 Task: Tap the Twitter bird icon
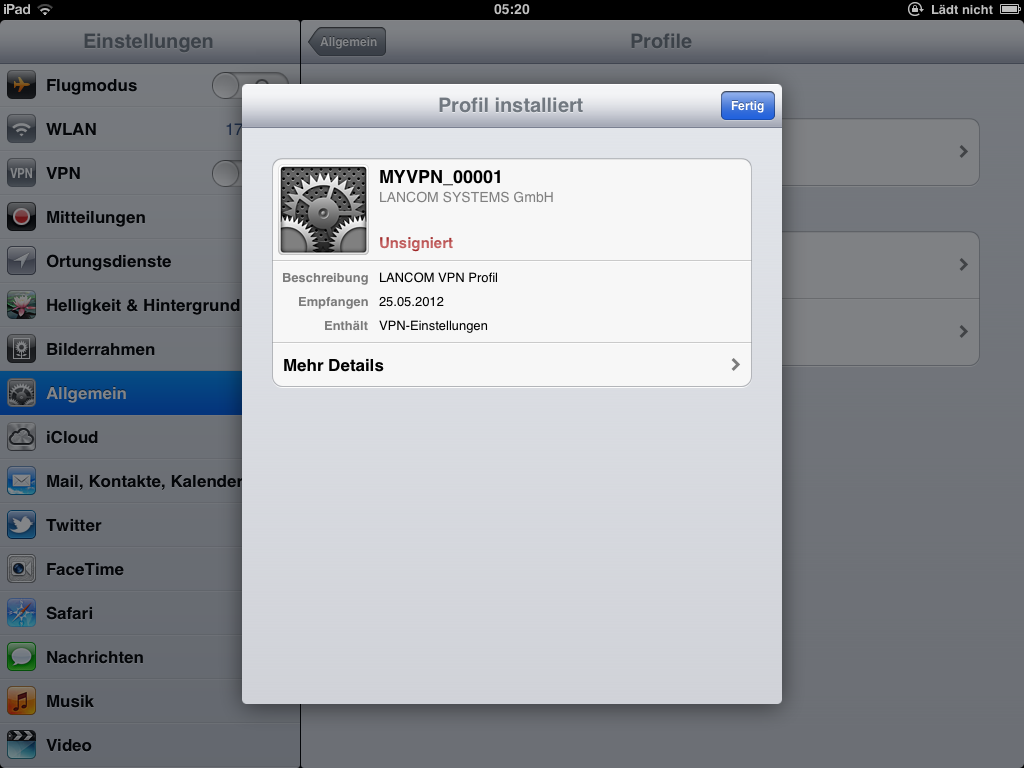click(22, 525)
